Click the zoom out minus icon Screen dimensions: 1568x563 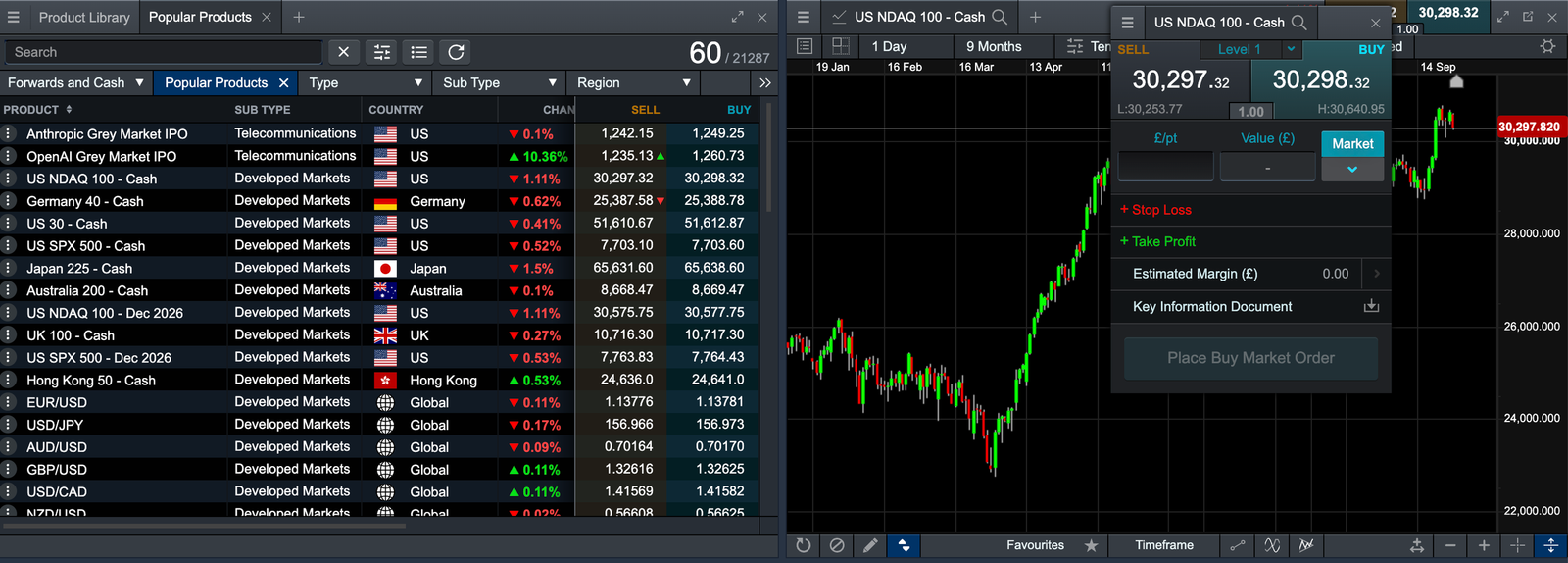click(x=1450, y=545)
